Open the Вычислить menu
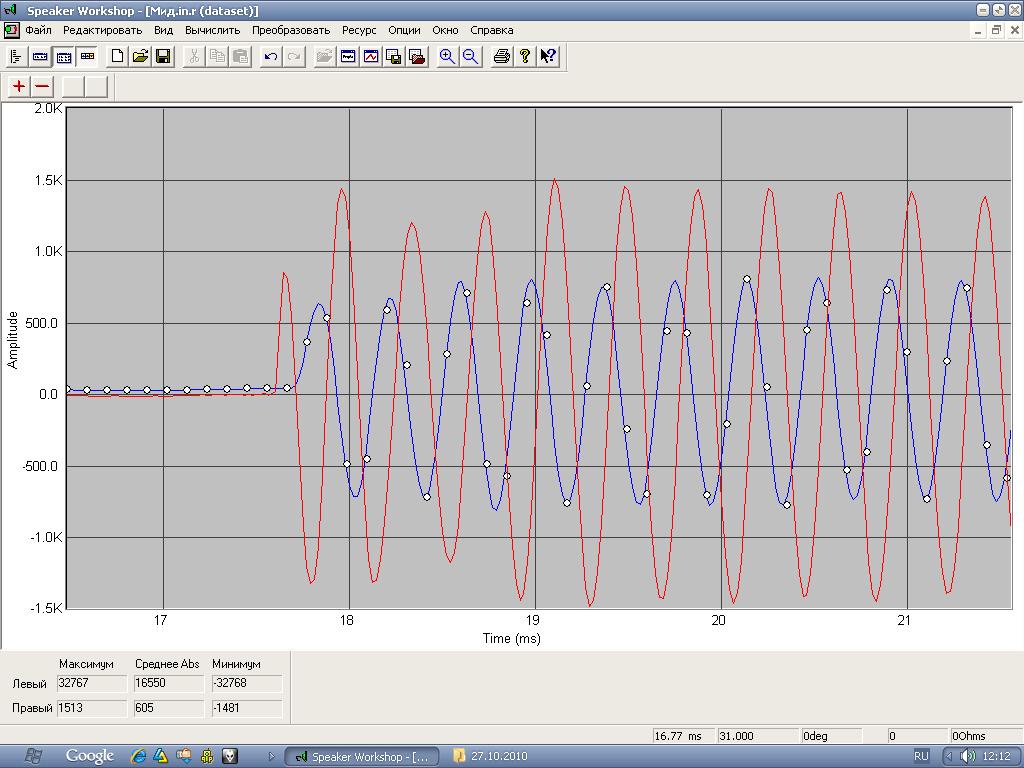Viewport: 1024px width, 768px height. (212, 30)
